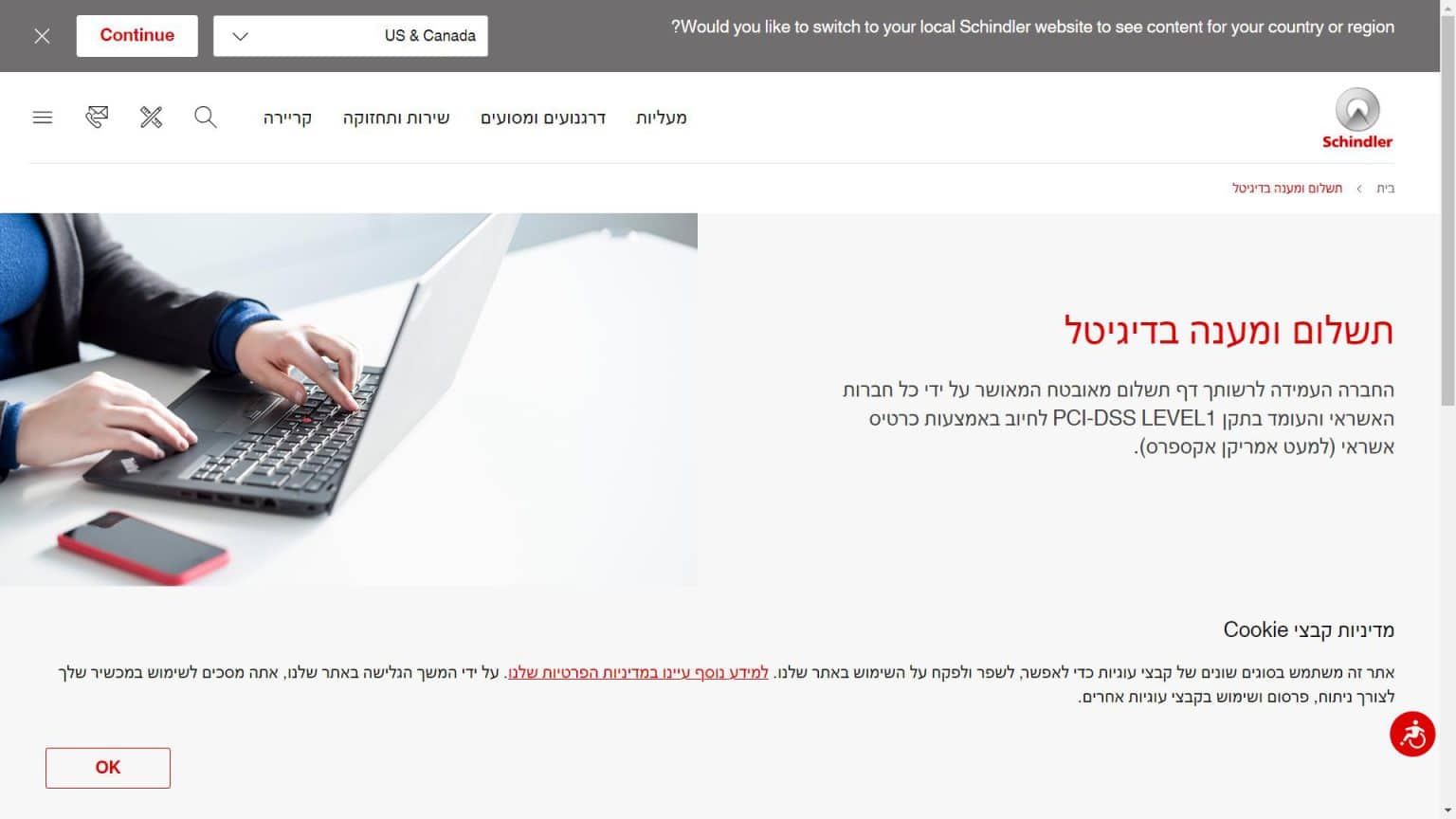Expand the US & Canada country dropdown
Viewport: 1456px width, 819px height.
(351, 36)
